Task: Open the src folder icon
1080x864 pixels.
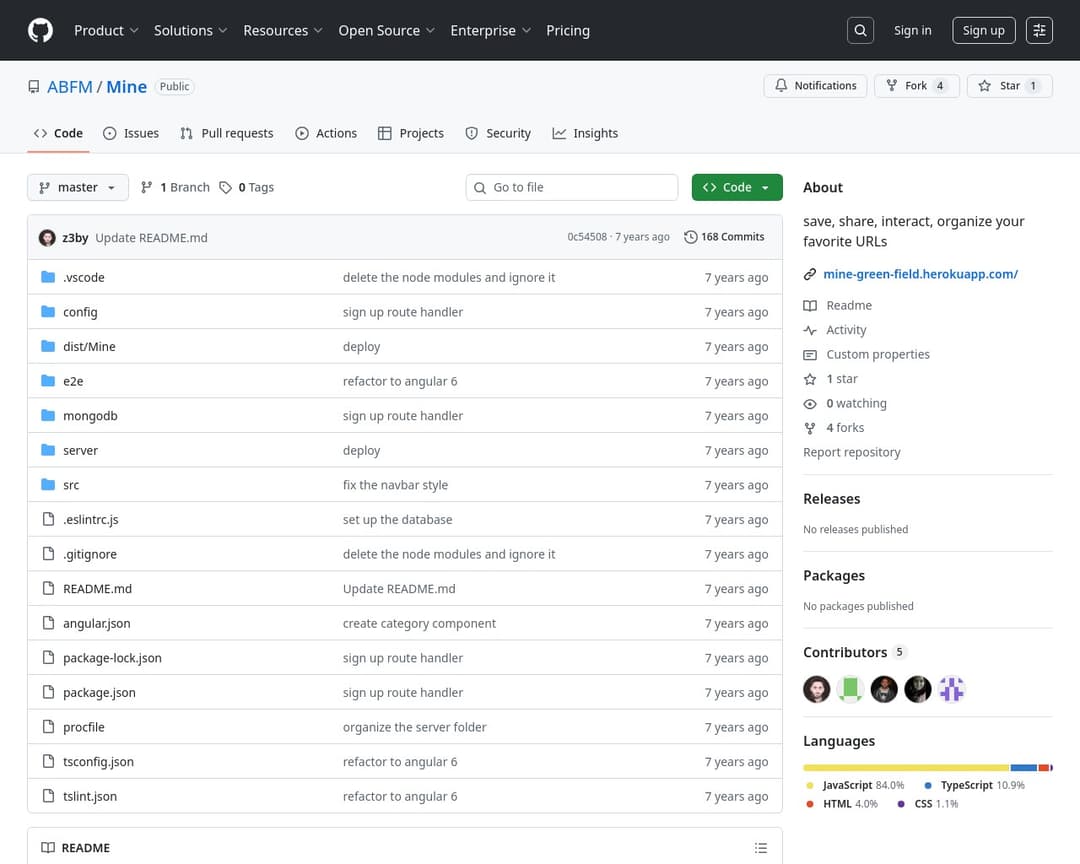Action: pos(48,485)
